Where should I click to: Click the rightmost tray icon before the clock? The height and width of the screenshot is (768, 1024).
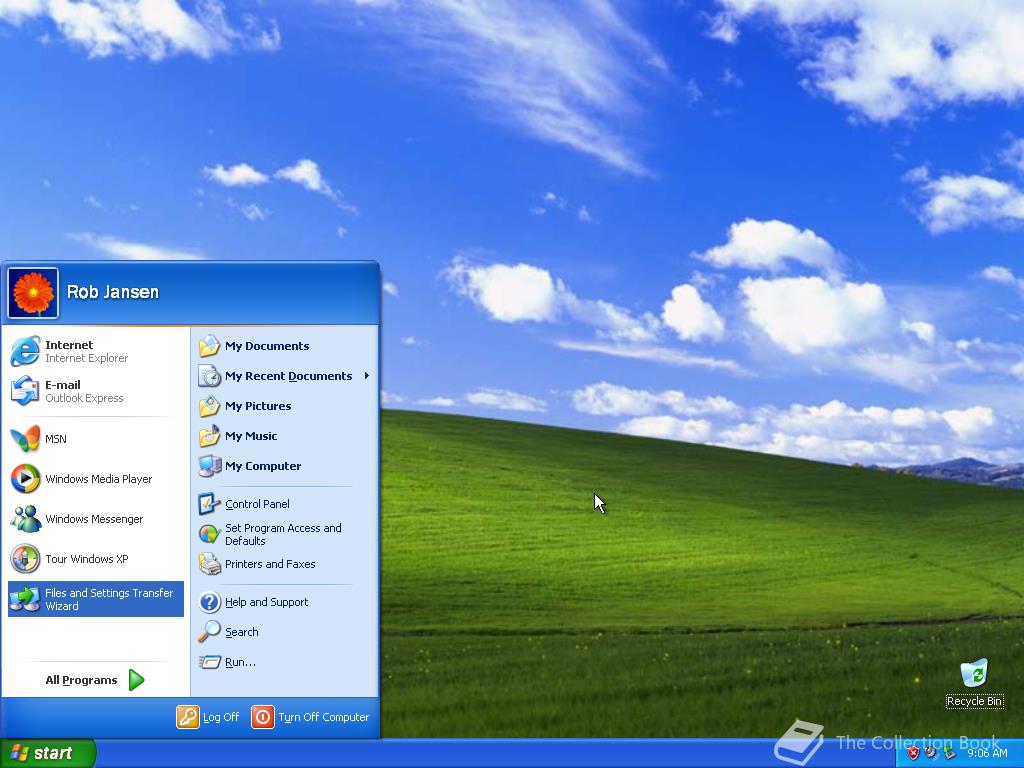click(x=950, y=753)
